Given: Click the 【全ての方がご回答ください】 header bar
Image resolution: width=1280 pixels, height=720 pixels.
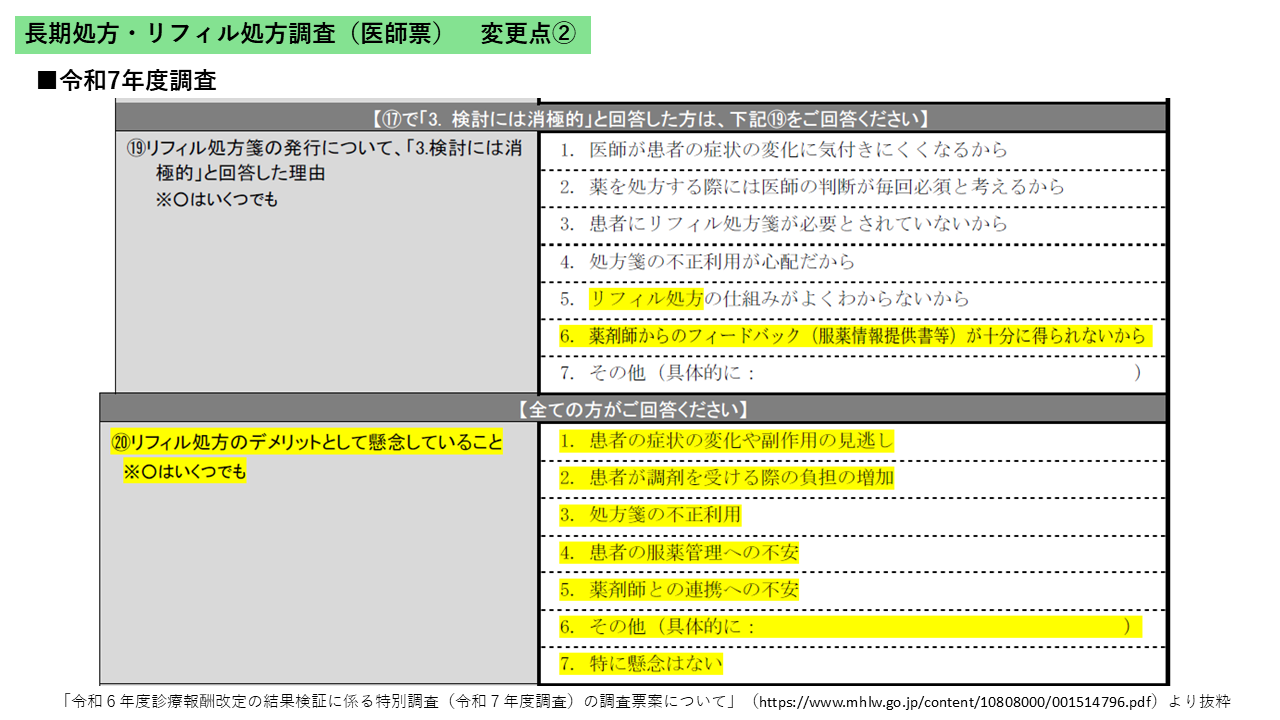Looking at the screenshot, I should point(632,409).
